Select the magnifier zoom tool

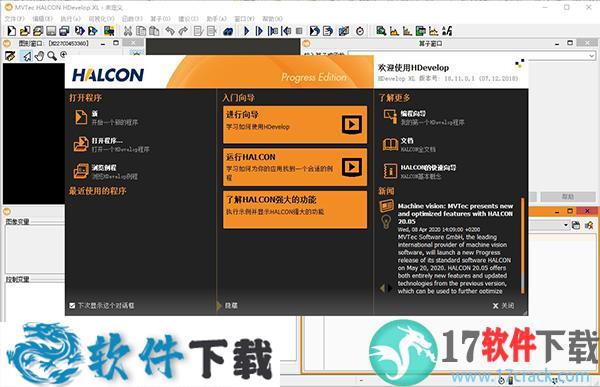click(x=52, y=56)
